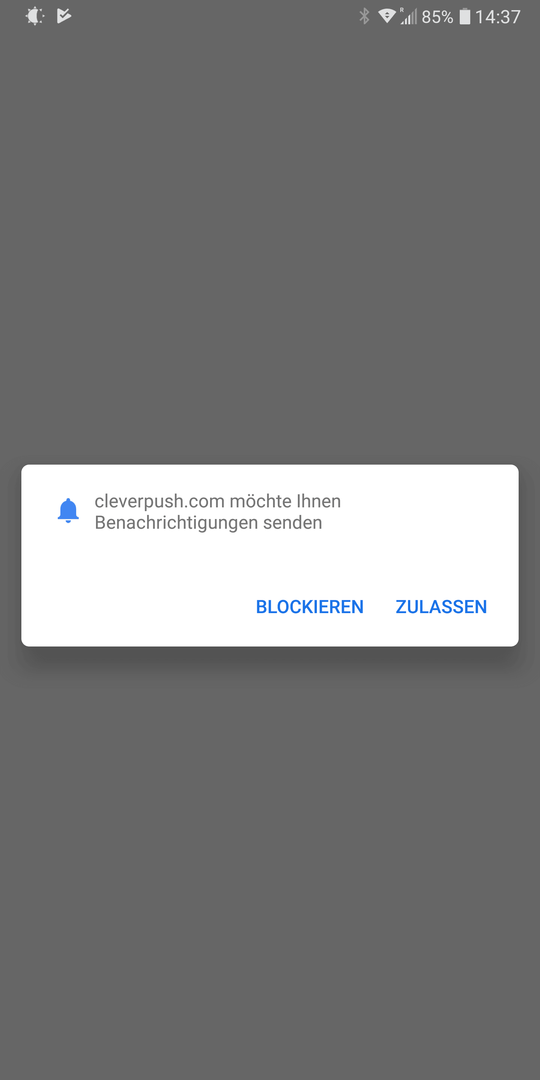Select the 'Benachrichtigungen senden' text line
Viewport: 540px width, 1080px height.
click(208, 523)
